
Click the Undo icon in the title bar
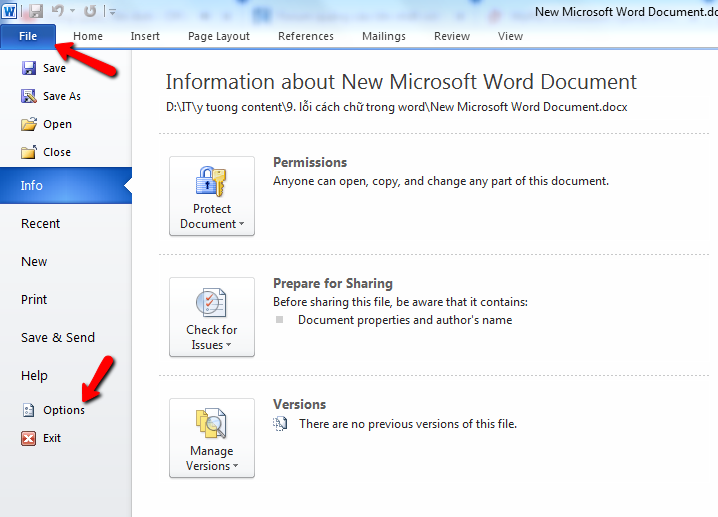pos(60,11)
